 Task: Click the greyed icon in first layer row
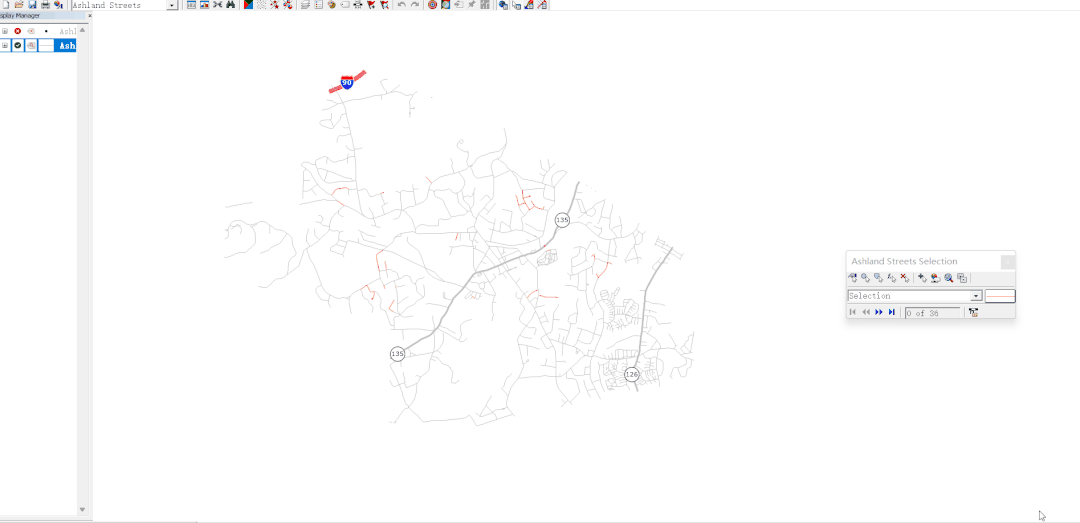(x=31, y=31)
